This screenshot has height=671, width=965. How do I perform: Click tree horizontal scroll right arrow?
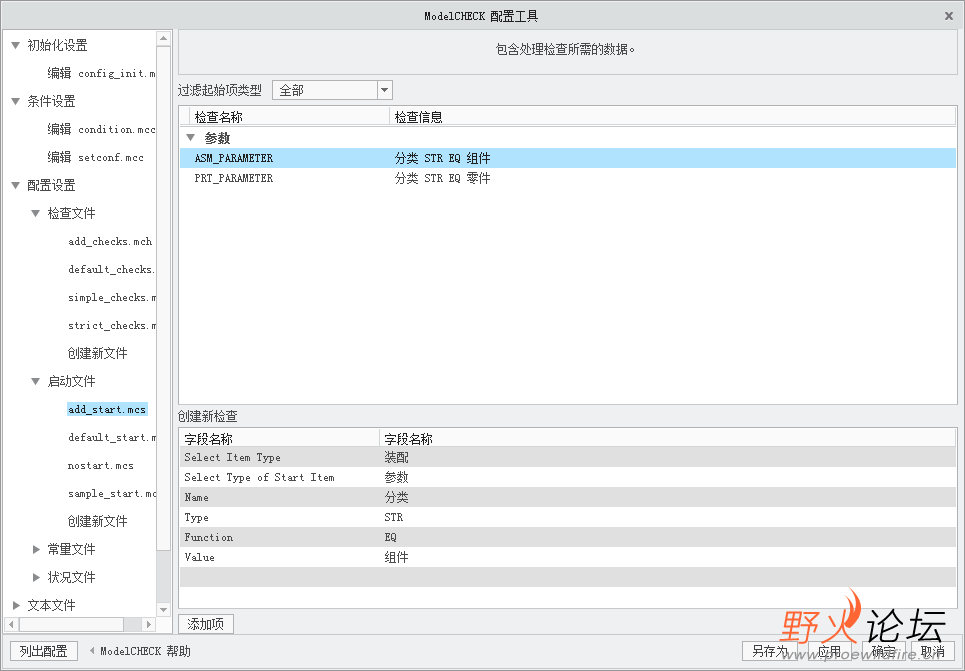148,624
